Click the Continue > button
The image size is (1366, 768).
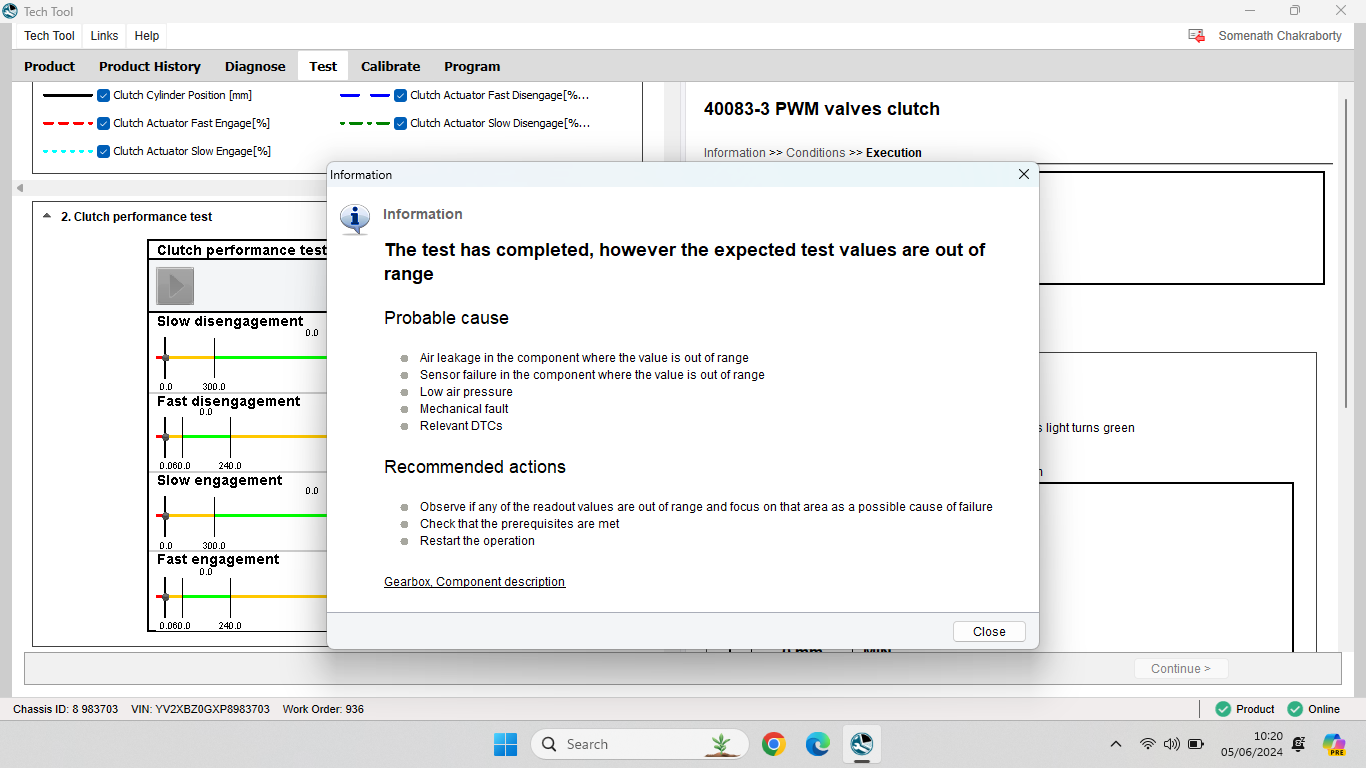(1181, 669)
